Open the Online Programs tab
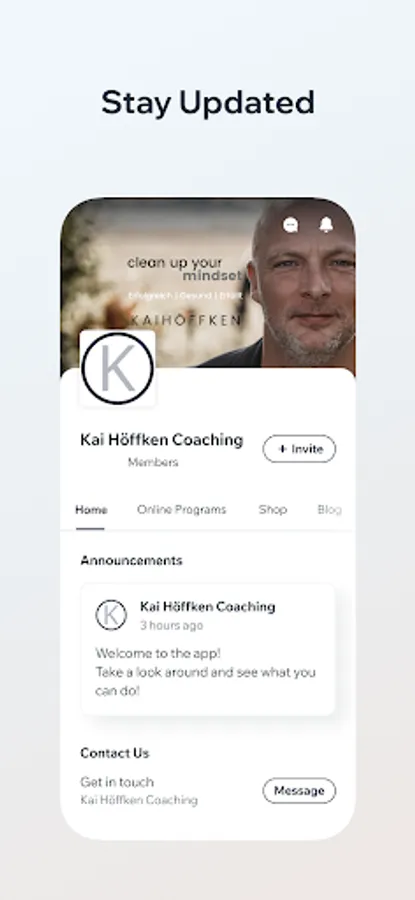The image size is (415, 900). [x=181, y=510]
